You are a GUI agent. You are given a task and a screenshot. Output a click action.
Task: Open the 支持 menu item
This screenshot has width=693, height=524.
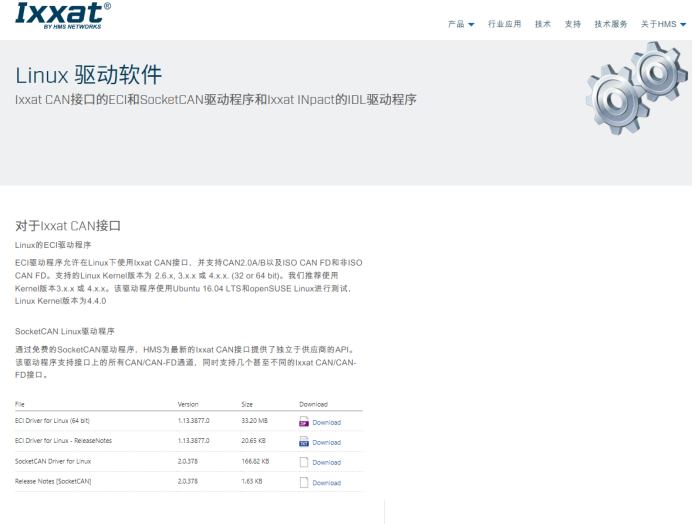(572, 24)
